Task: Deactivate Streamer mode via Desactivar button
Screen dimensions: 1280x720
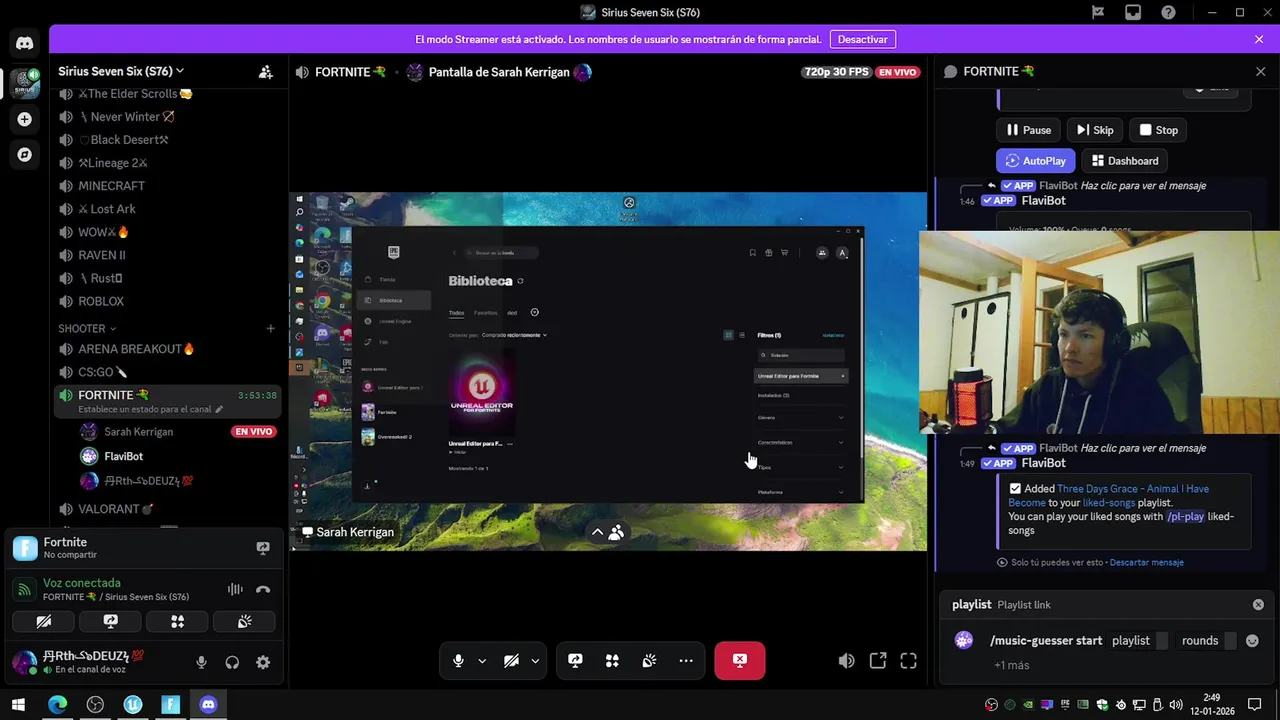Action: click(862, 39)
